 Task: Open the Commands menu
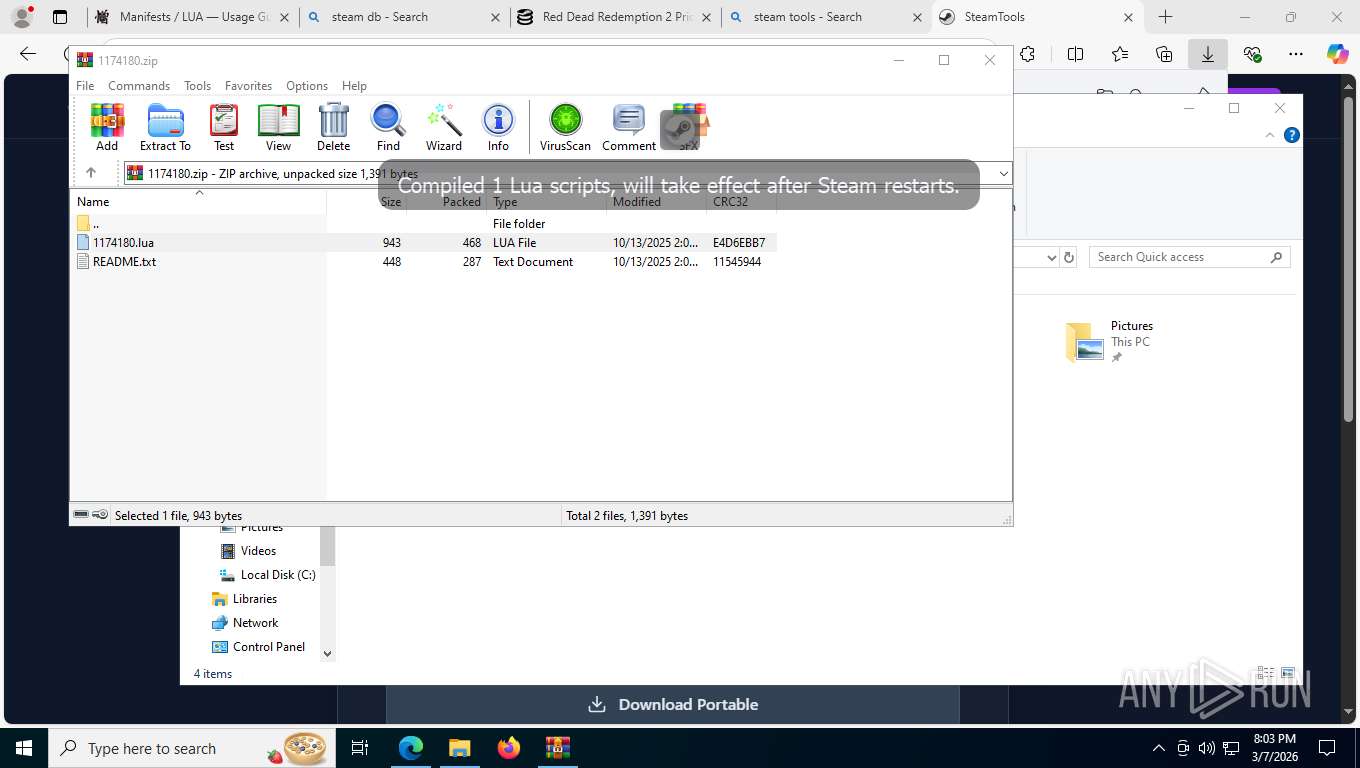click(139, 86)
